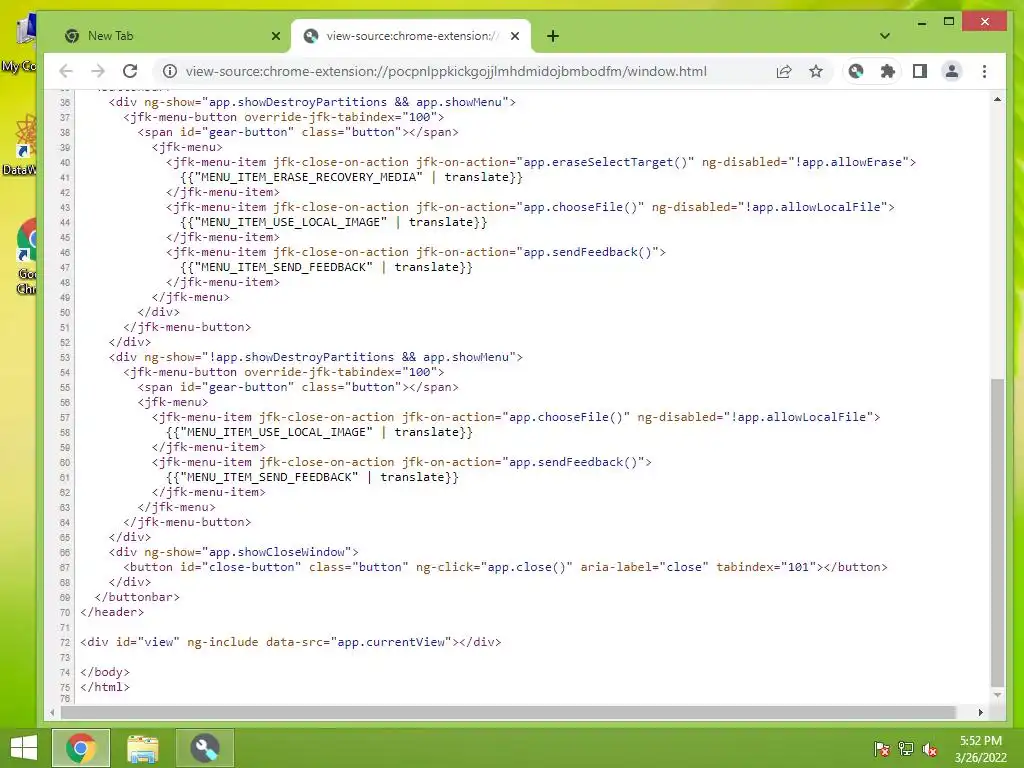Screen dimensions: 1024x768
Task: Click horizontal scrollbar right arrow
Action: point(980,712)
